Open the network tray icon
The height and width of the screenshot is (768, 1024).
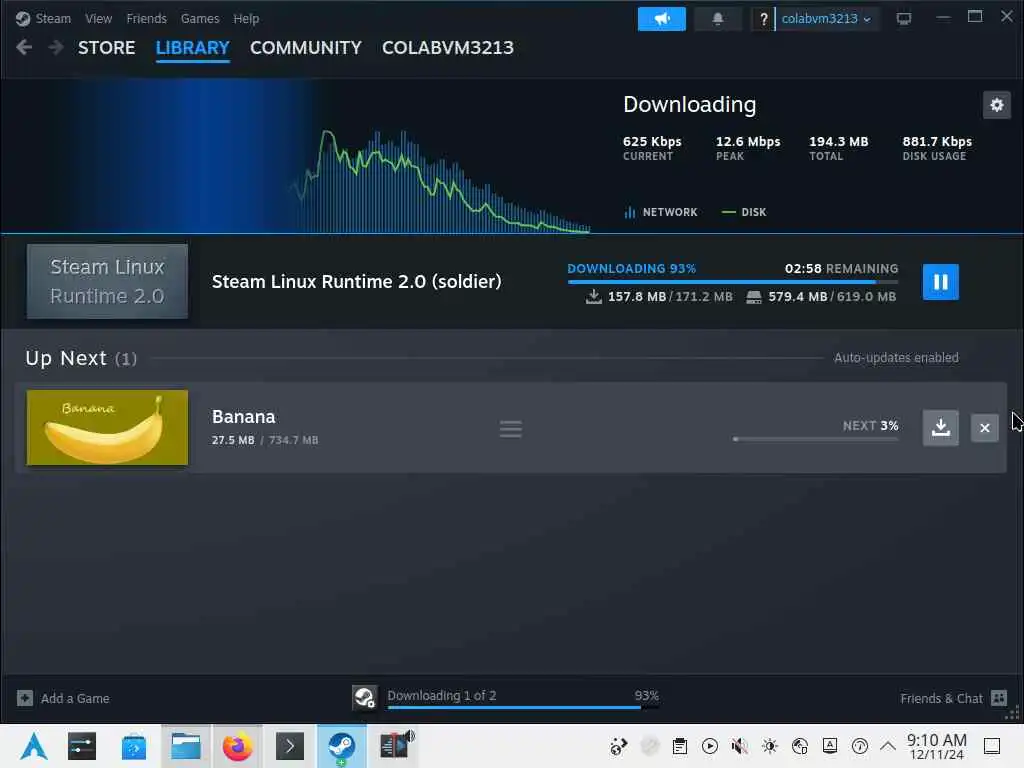pyautogui.click(x=800, y=746)
